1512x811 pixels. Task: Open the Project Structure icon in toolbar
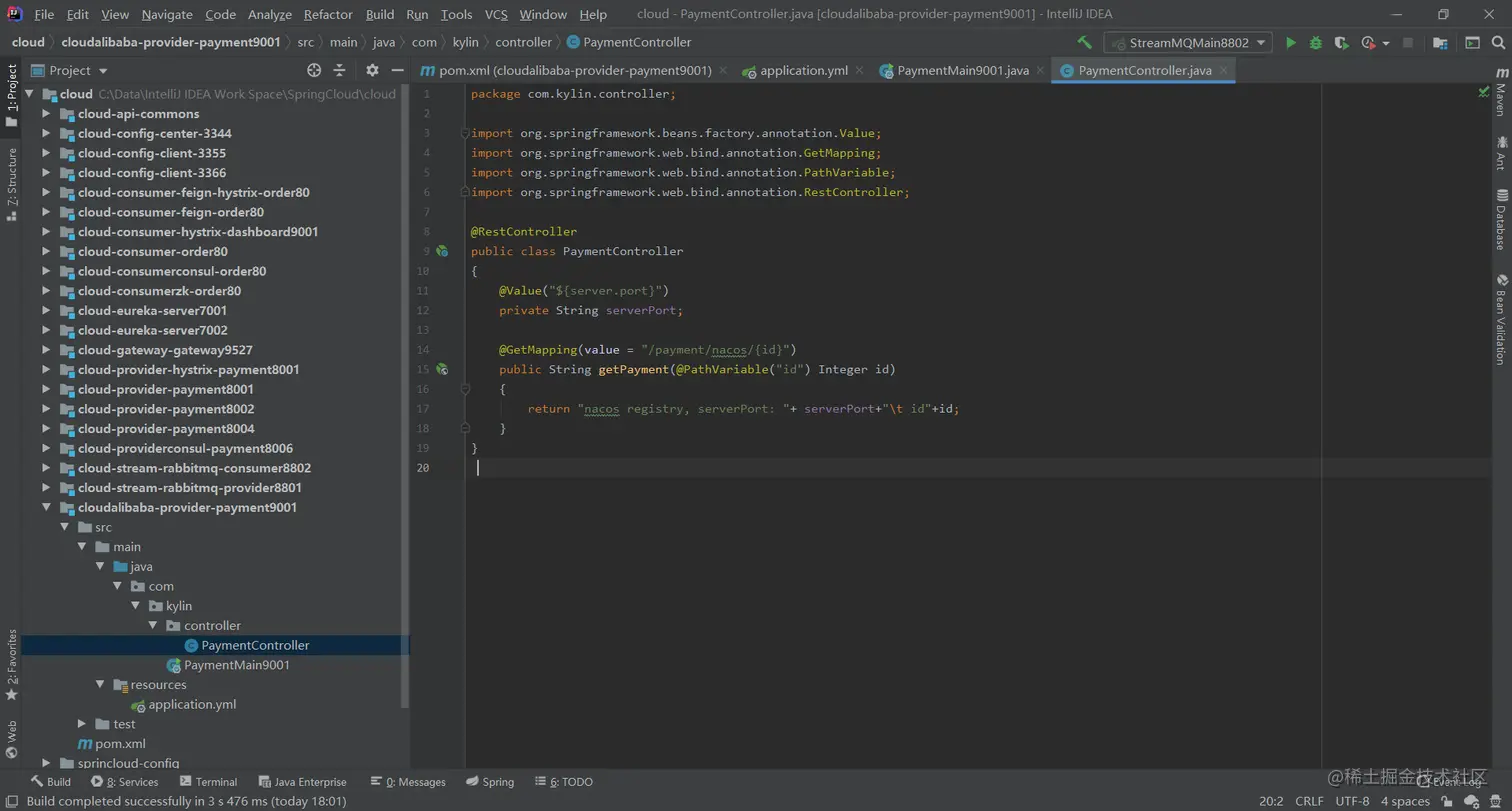click(1440, 43)
